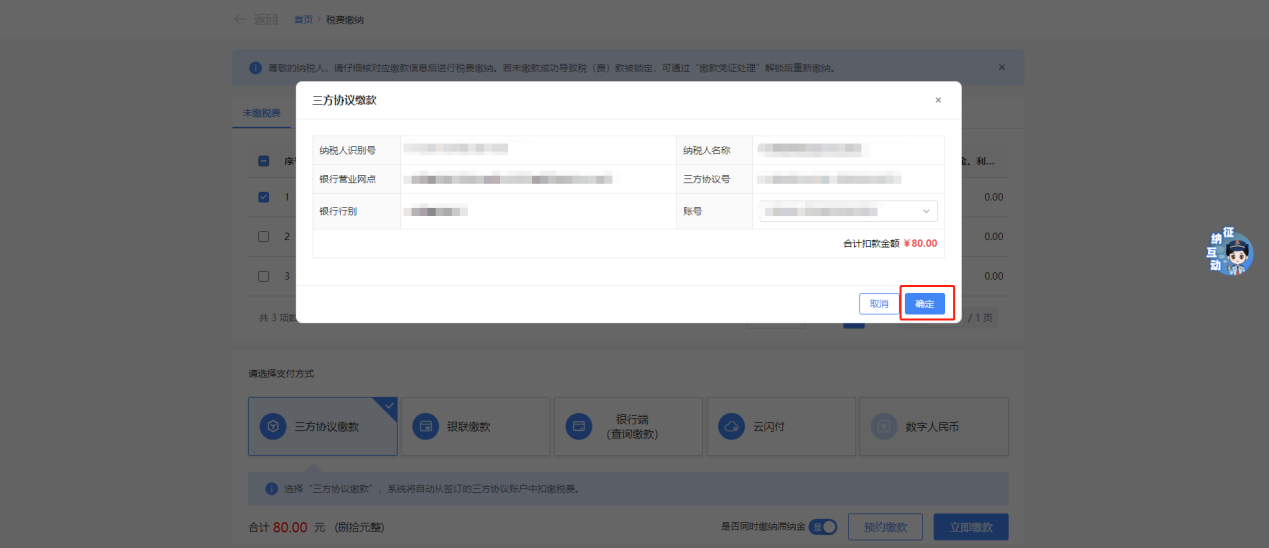The height and width of the screenshot is (548, 1269).
Task: Select the 数字人民币 payment icon
Action: [x=883, y=426]
